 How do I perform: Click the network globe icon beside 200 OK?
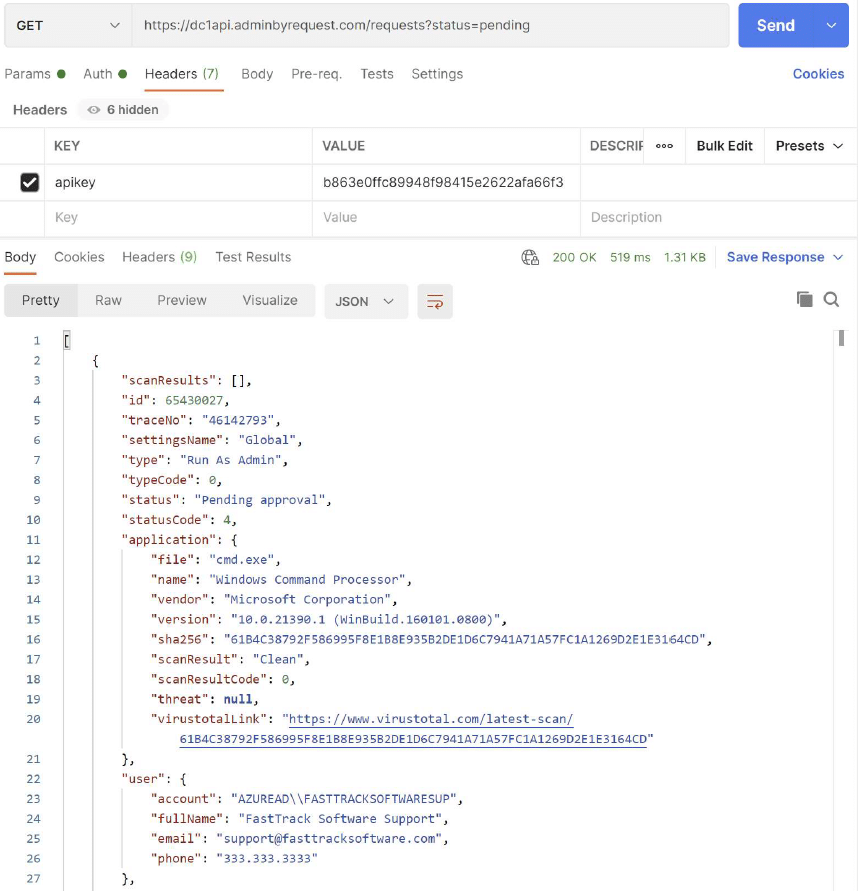click(x=530, y=257)
